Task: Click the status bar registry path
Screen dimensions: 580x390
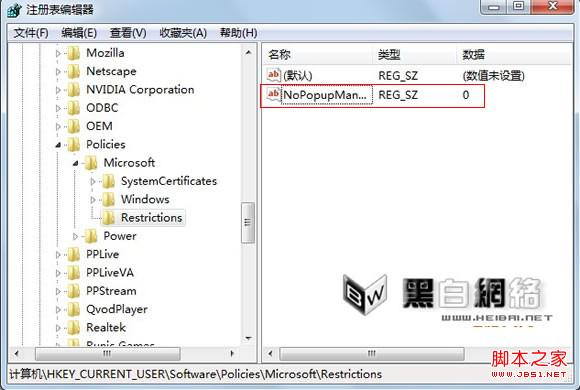Action: (x=196, y=374)
